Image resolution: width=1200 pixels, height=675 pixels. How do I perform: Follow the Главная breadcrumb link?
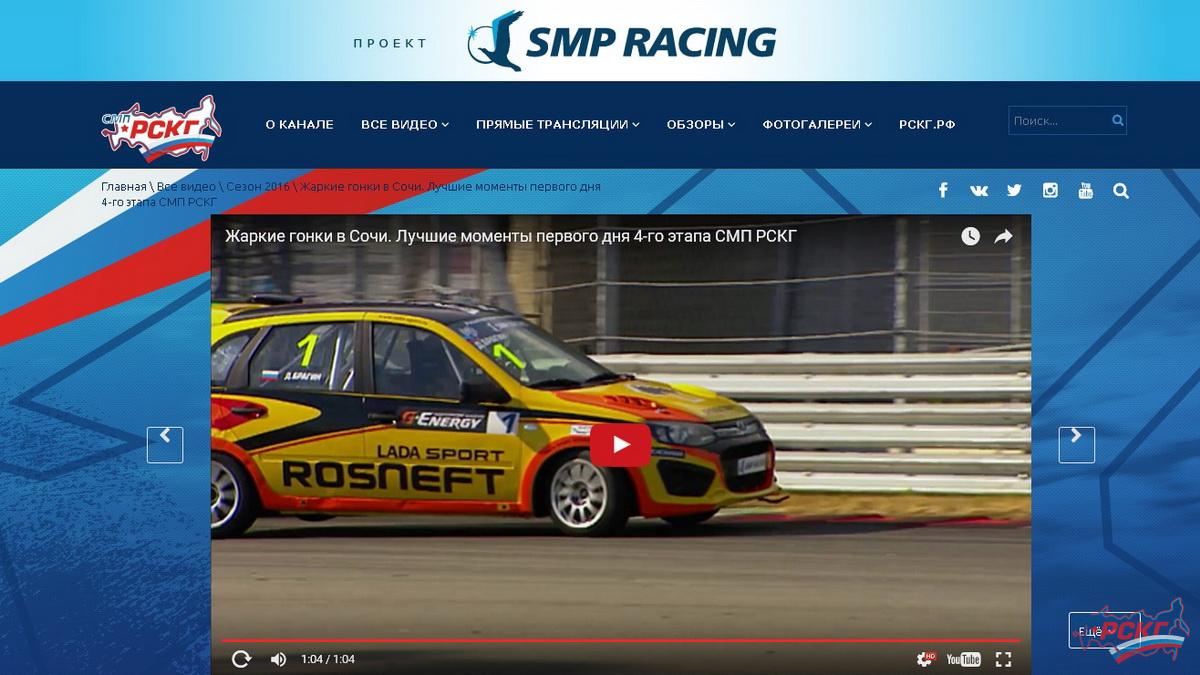click(123, 187)
